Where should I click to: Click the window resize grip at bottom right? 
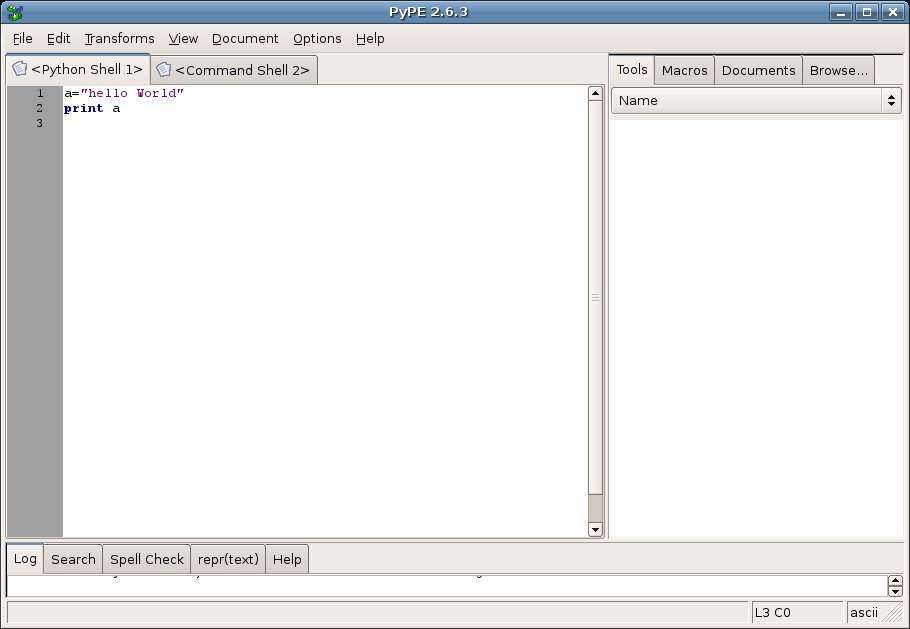click(x=894, y=614)
